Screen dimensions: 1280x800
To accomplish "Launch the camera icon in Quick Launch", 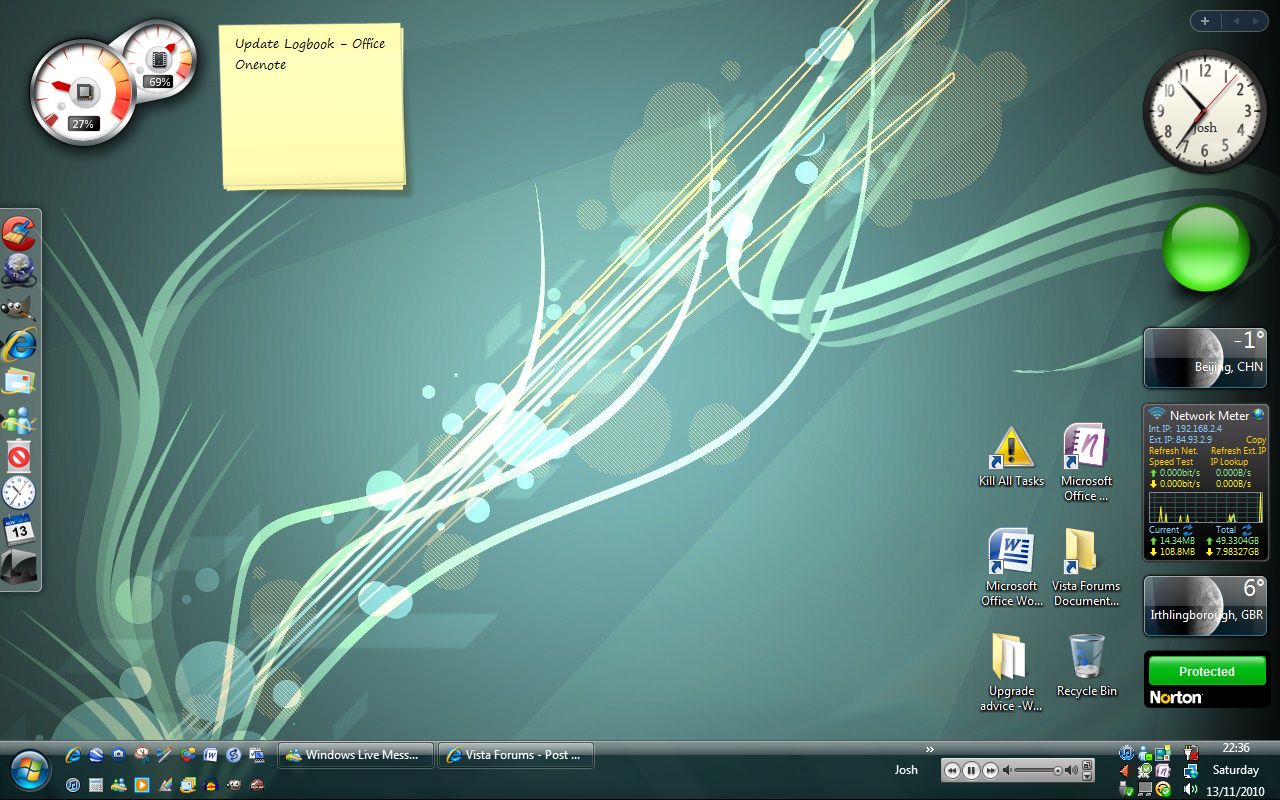I will (119, 755).
